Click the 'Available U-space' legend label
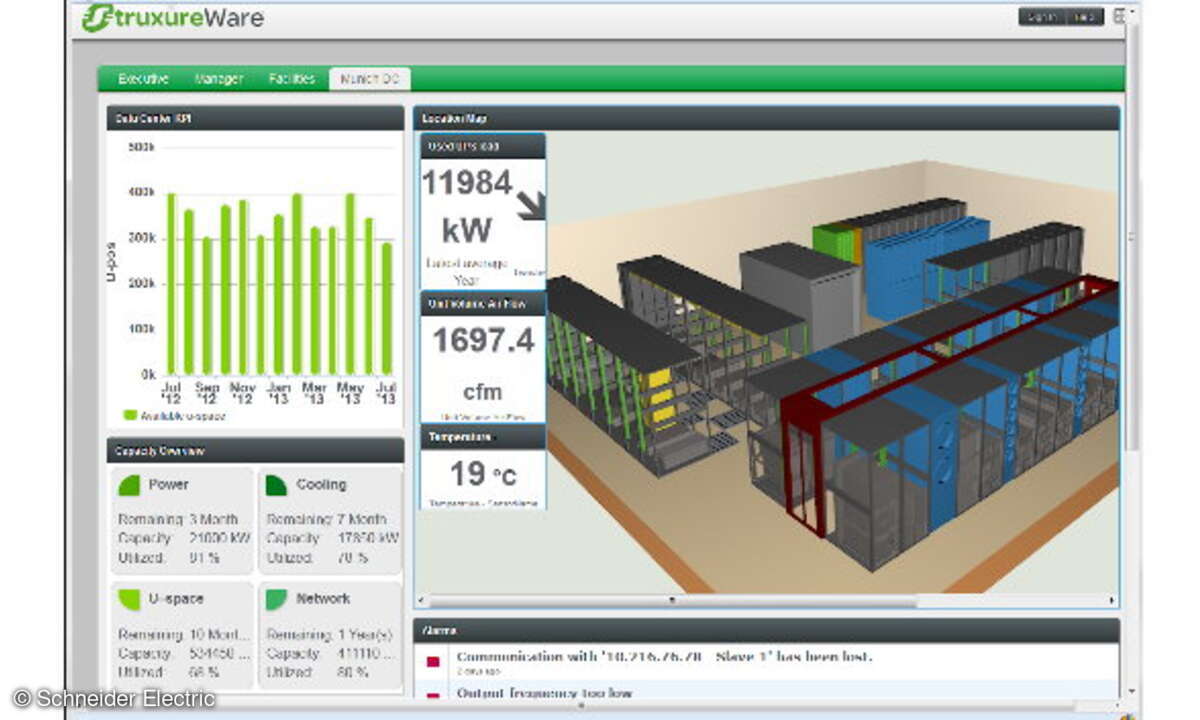 183,415
